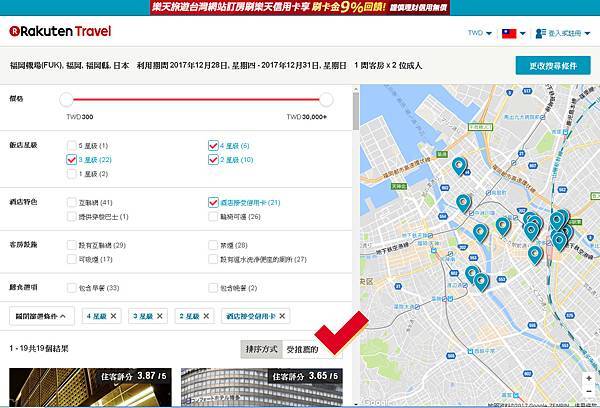Viewport: 600px width, 408px height.
Task: Click the red price range track
Action: click(x=196, y=100)
